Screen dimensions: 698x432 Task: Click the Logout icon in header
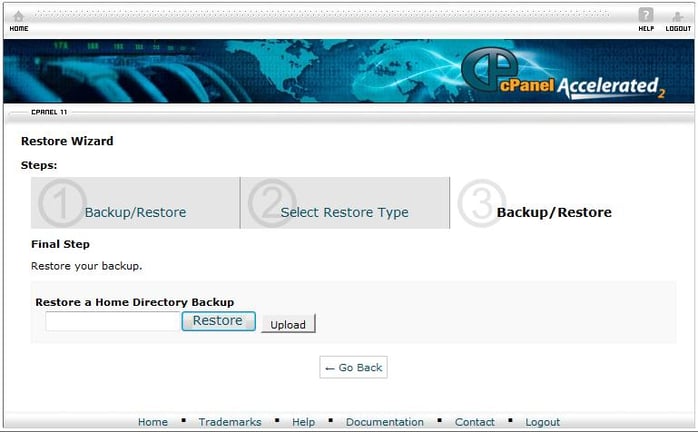[678, 17]
